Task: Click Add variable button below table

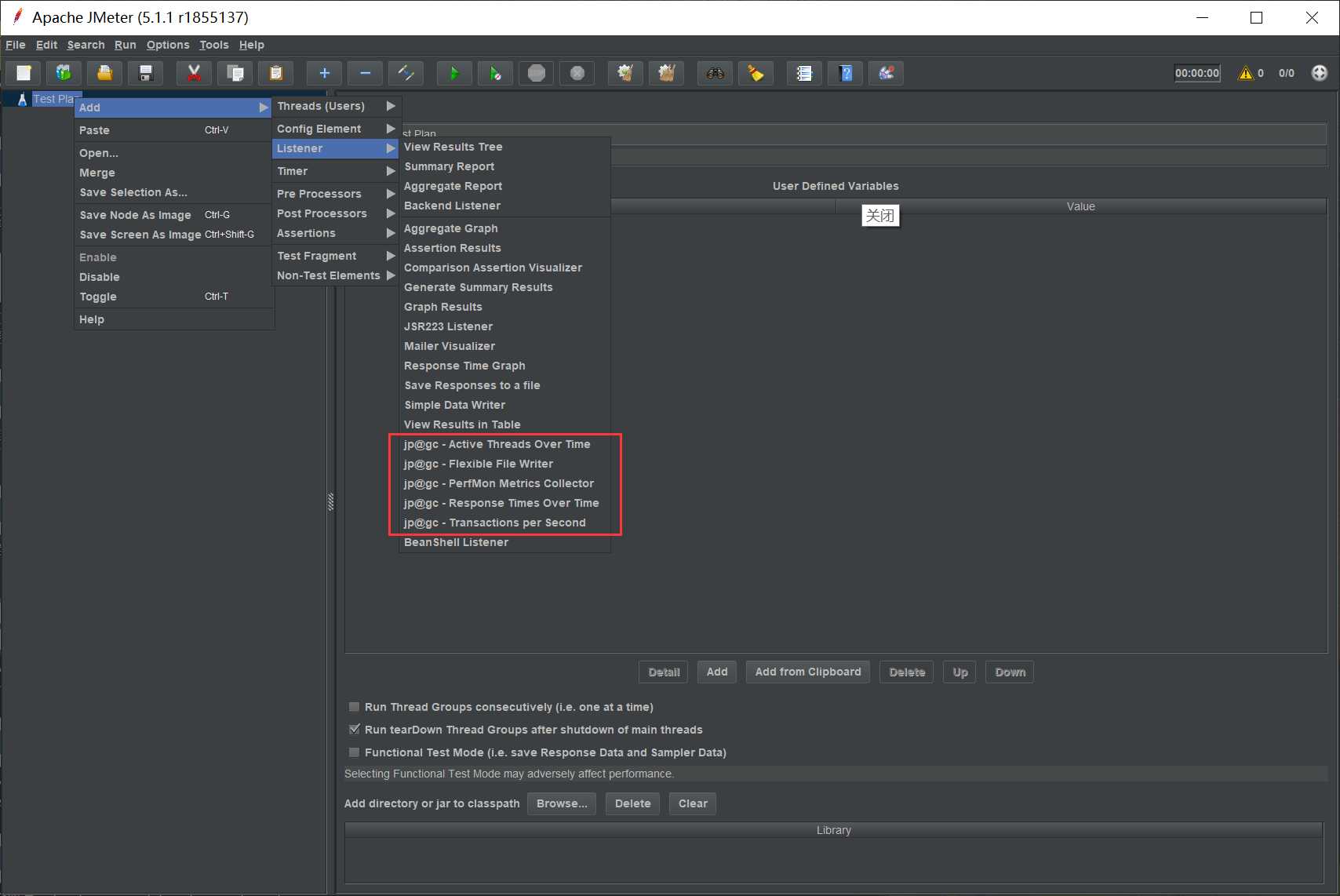Action: coord(717,672)
